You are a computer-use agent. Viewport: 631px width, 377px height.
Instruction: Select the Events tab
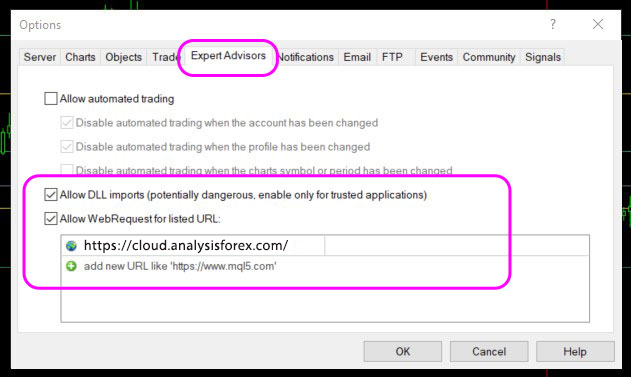437,57
